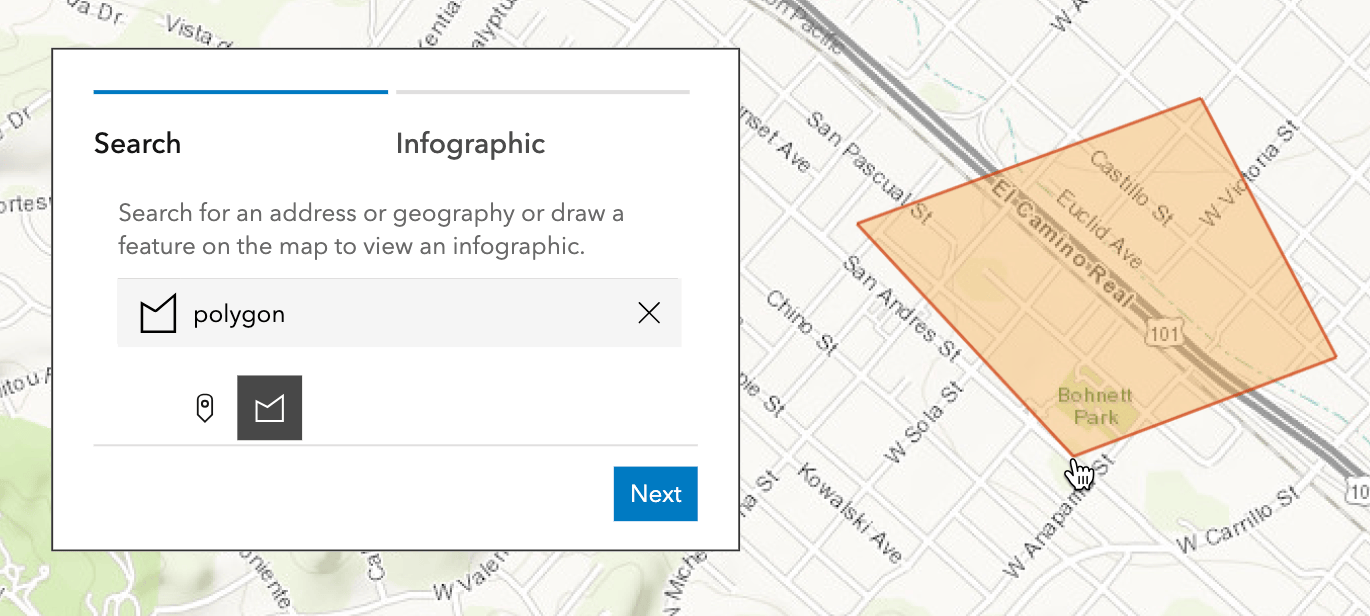Switch to the Infographic tab
1370x616 pixels.
470,143
